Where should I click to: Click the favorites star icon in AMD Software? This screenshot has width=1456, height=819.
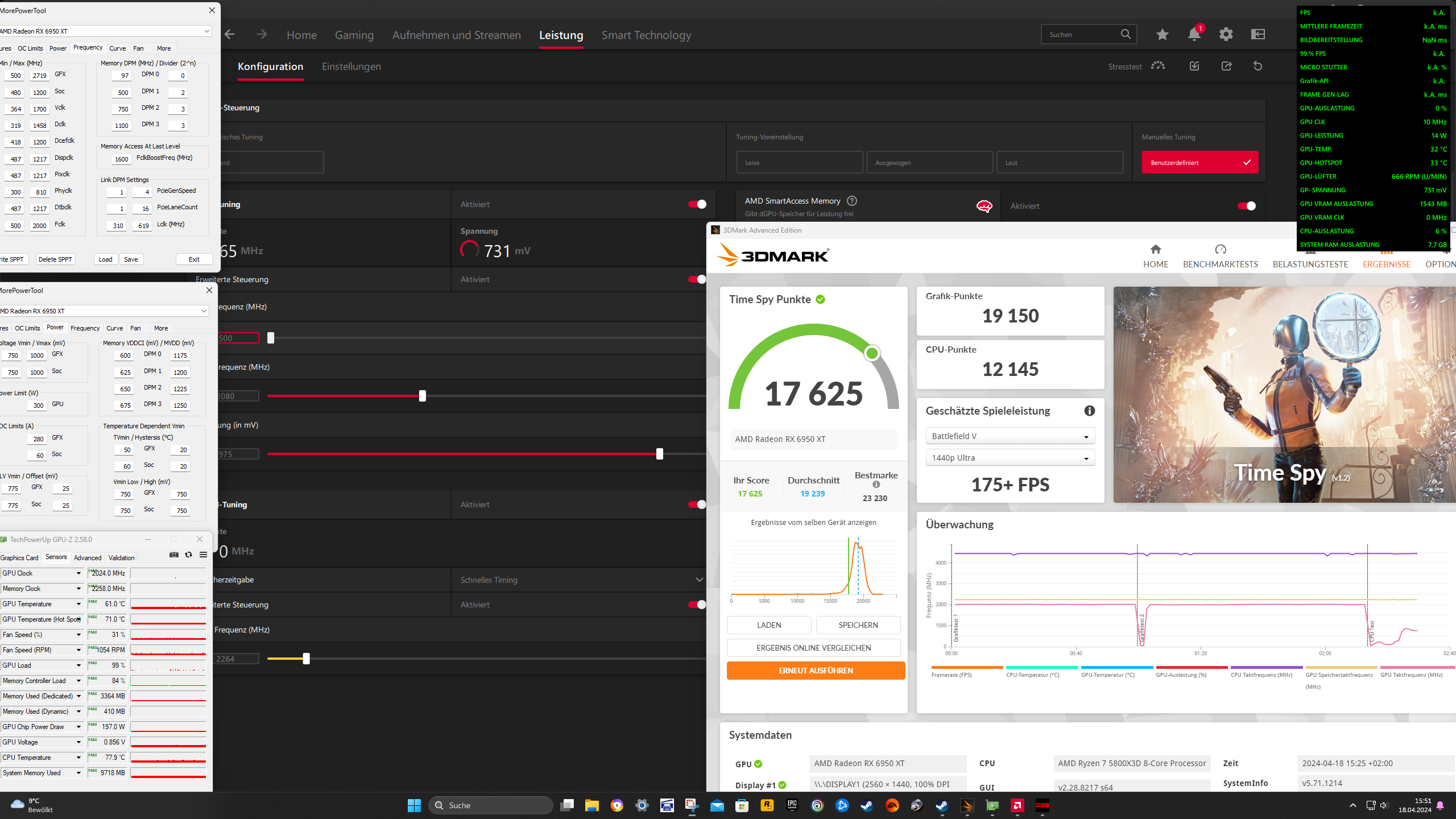[1162, 35]
